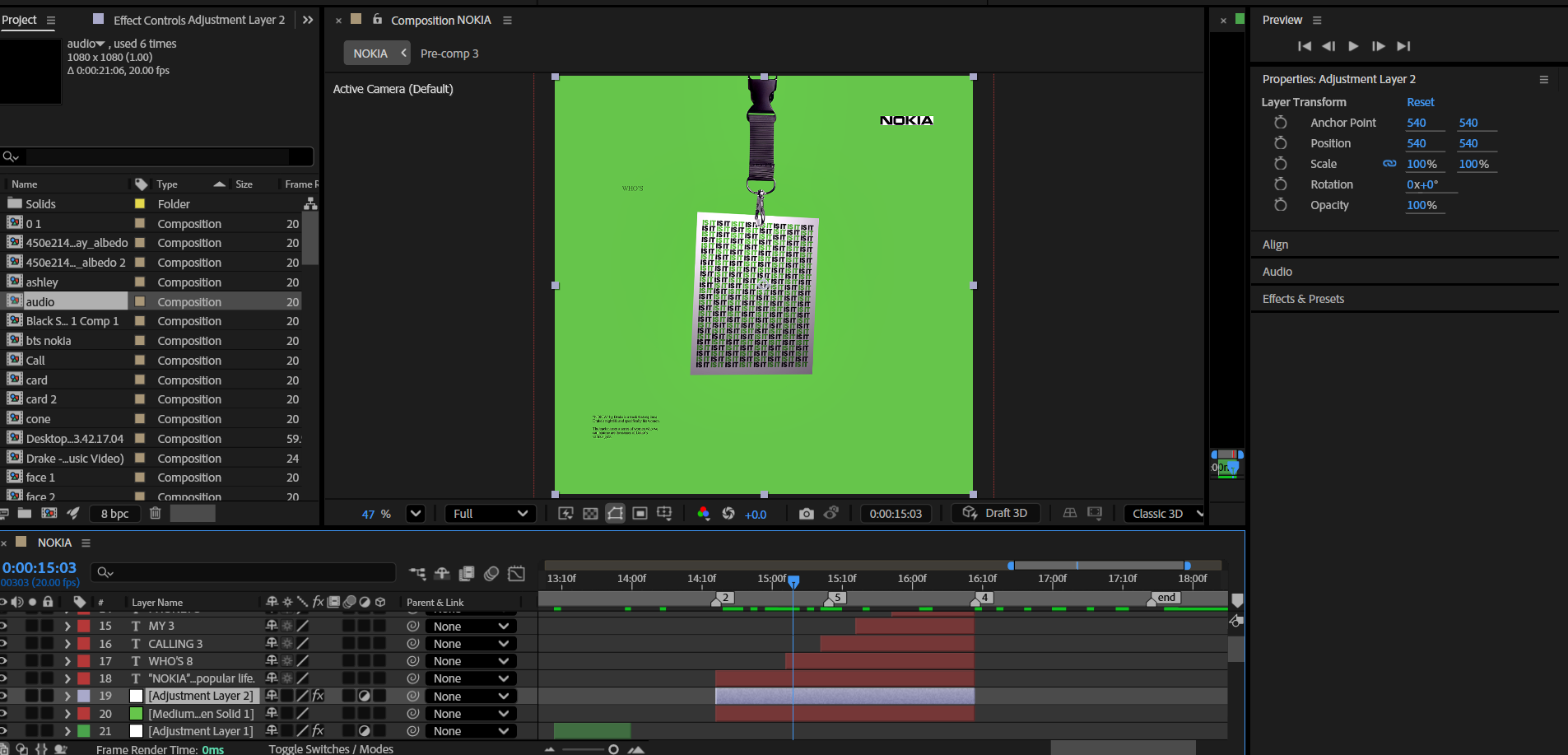This screenshot has width=1568, height=755.
Task: Take a snapshot with the camera icon
Action: [x=806, y=514]
